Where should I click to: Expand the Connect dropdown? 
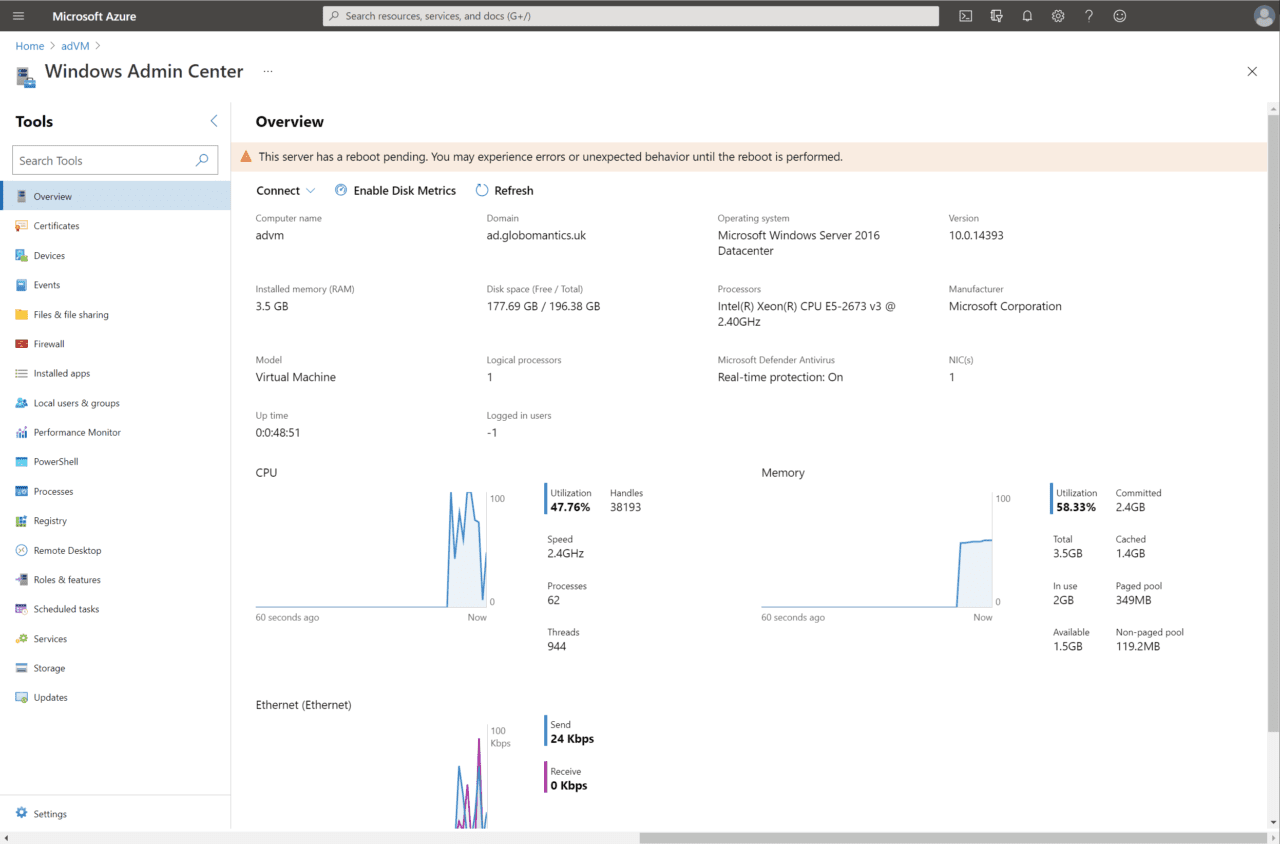coord(286,191)
